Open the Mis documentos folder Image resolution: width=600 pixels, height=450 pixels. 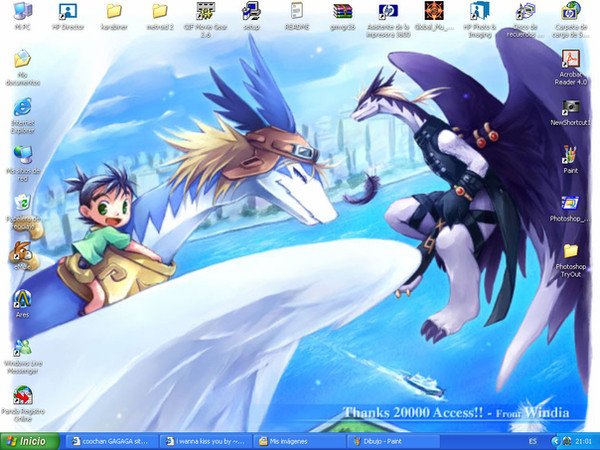pos(23,59)
